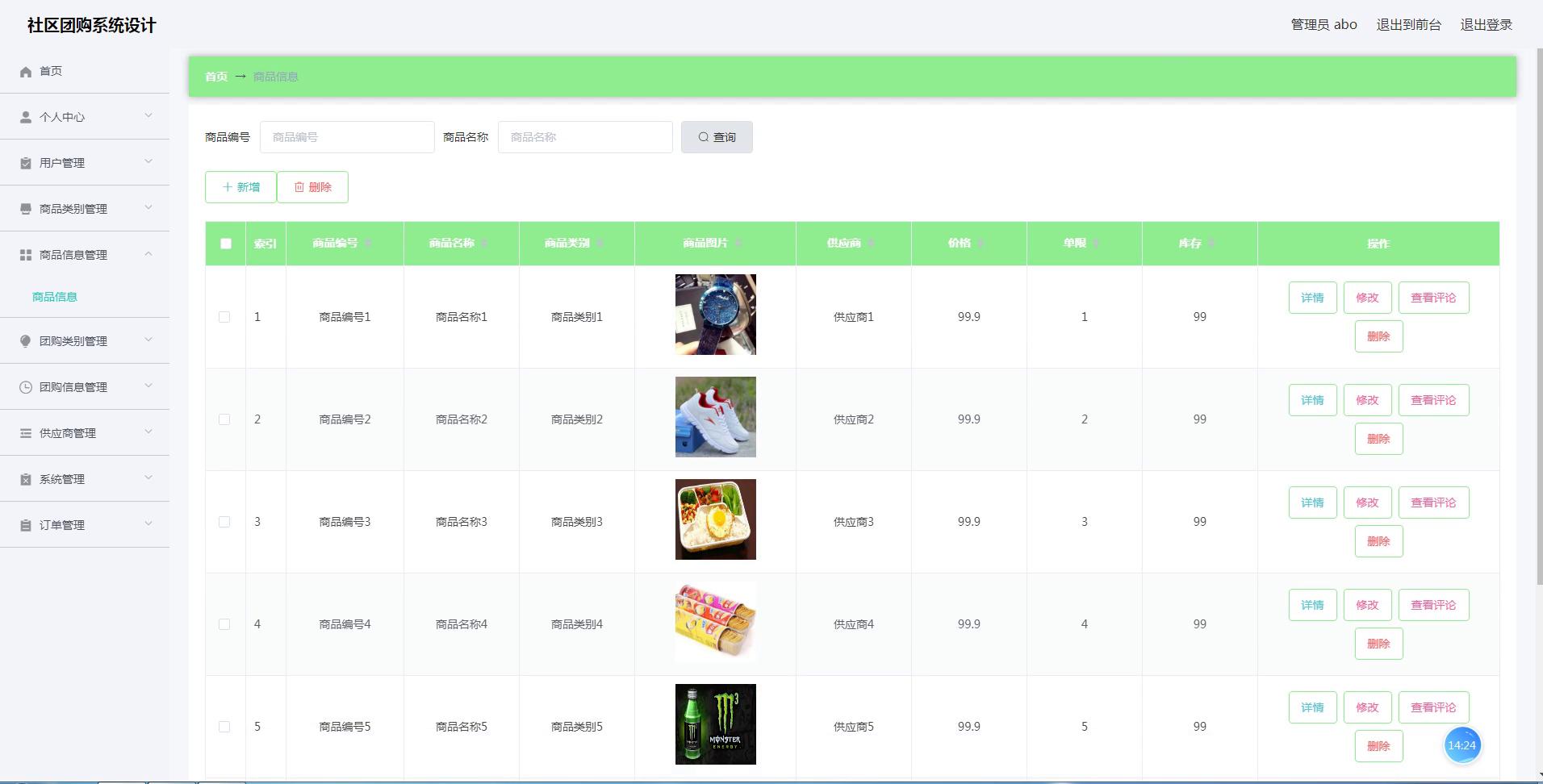Click the lightbulb icon for 团购类别管理
The image size is (1543, 784).
[26, 341]
